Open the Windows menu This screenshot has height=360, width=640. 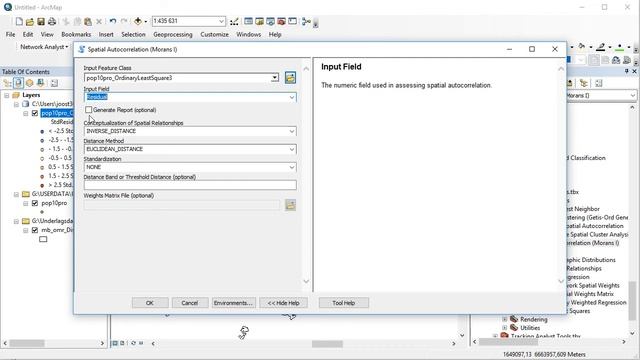pos(248,35)
